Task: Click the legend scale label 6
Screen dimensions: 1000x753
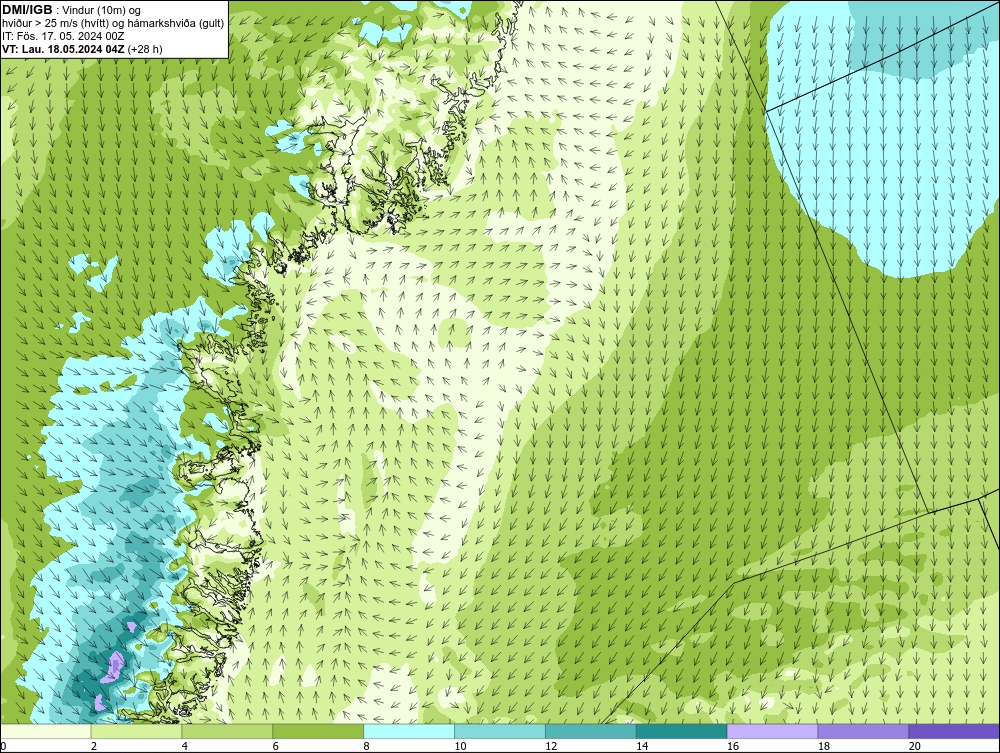Action: pyautogui.click(x=276, y=746)
